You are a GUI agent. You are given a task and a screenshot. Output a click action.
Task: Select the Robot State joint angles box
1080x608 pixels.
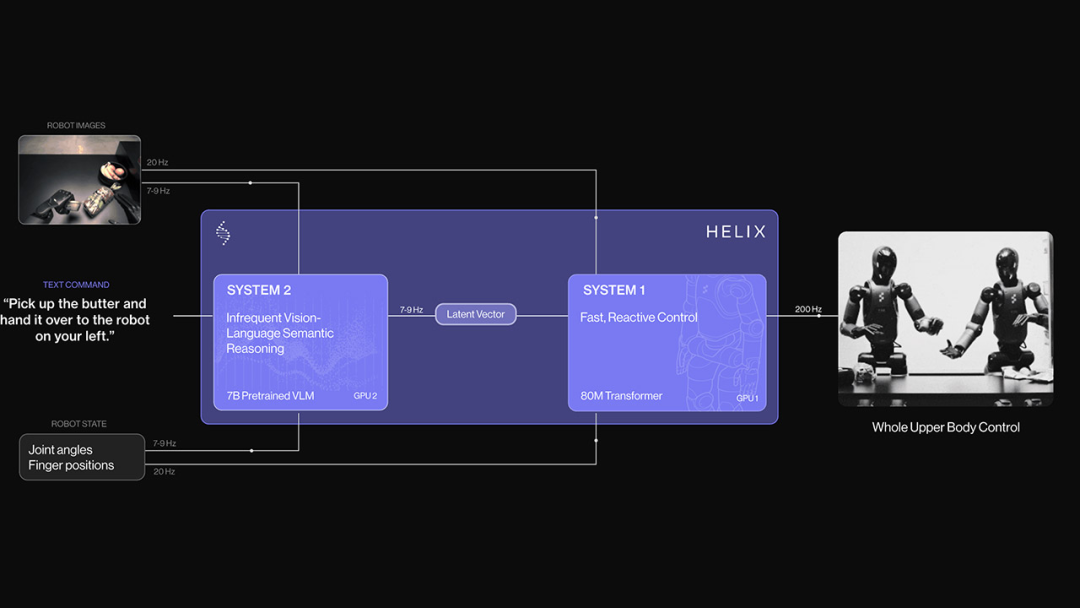pyautogui.click(x=82, y=457)
